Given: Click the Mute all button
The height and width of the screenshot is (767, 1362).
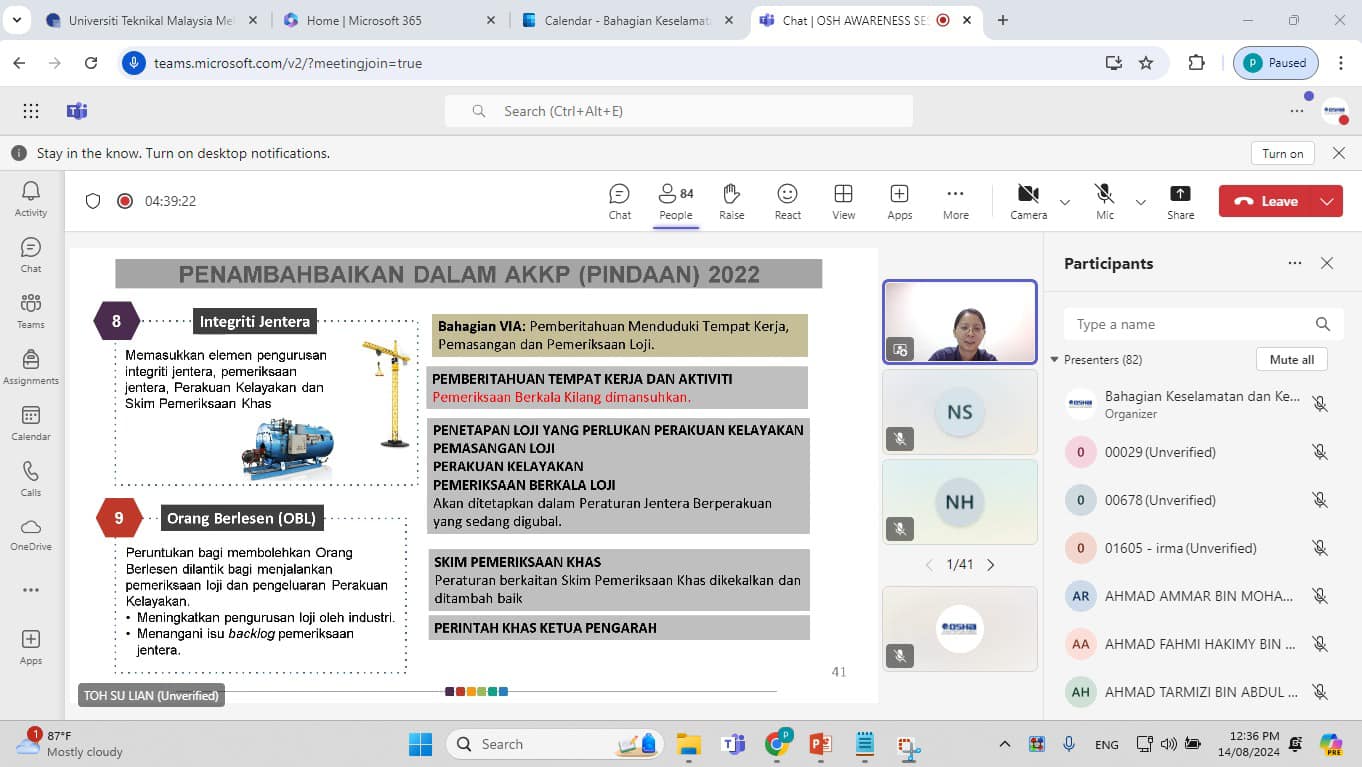Looking at the screenshot, I should (1292, 360).
